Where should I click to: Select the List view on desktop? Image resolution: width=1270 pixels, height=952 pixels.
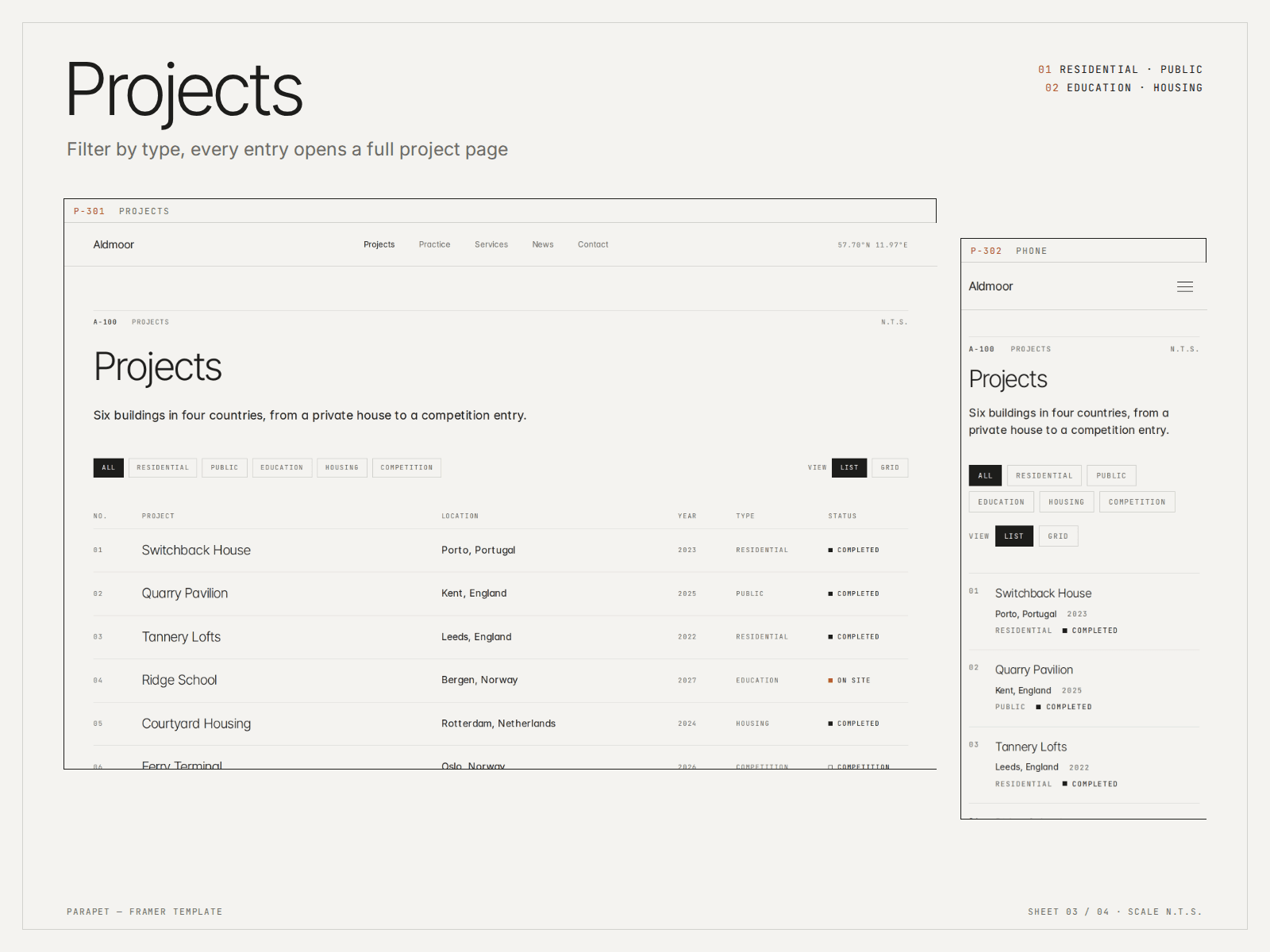pos(849,467)
